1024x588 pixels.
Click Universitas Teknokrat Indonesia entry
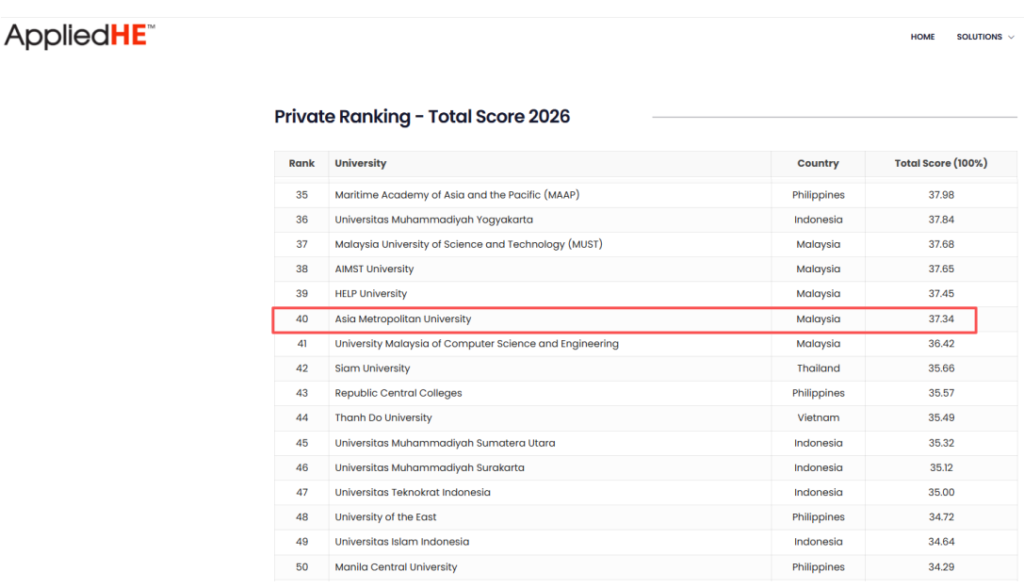click(412, 493)
